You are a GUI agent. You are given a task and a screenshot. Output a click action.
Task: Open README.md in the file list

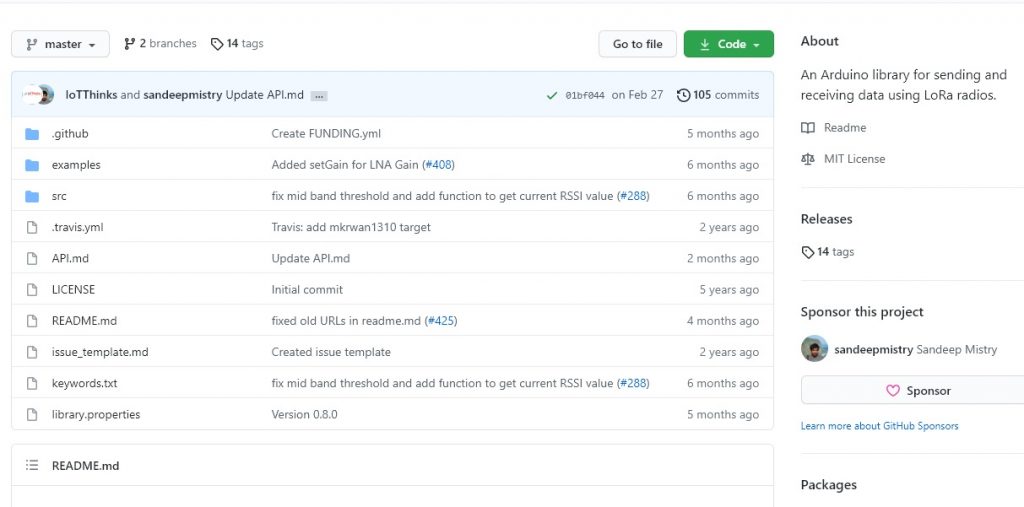(84, 321)
